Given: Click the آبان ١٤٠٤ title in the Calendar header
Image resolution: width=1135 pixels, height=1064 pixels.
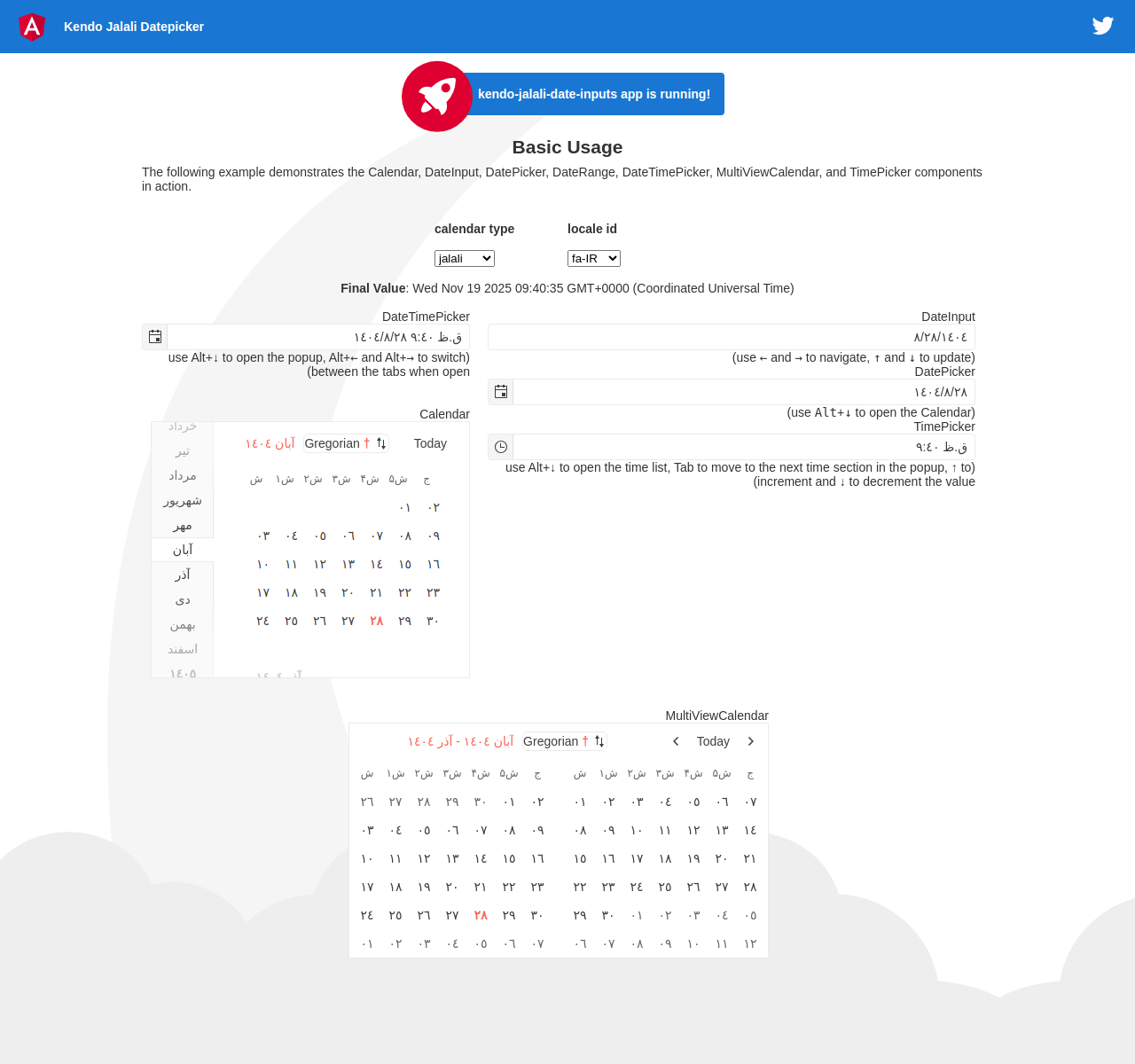Looking at the screenshot, I should (x=270, y=443).
